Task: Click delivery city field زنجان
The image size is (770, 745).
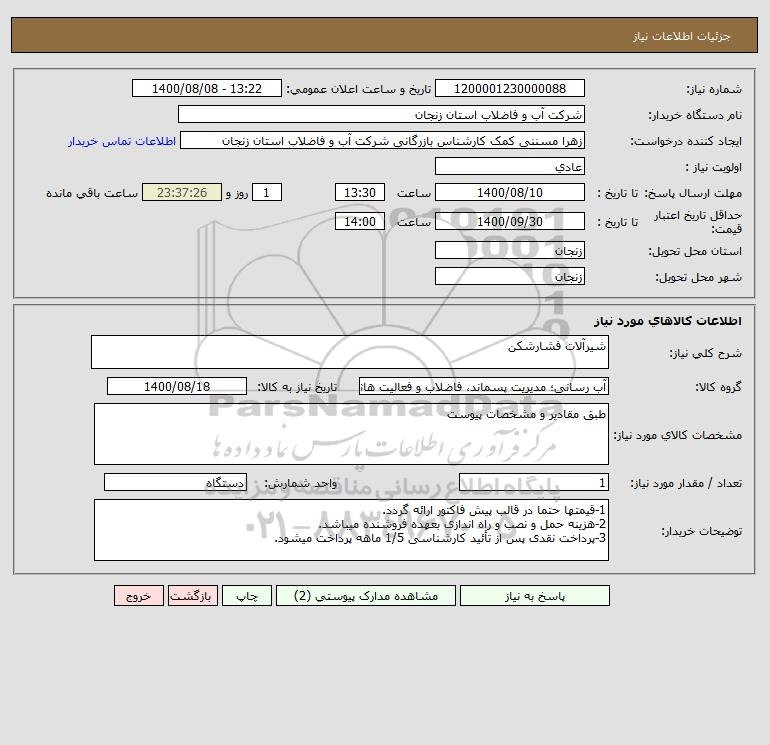Action: 510,276
